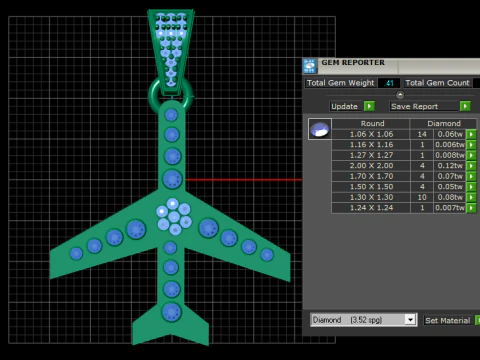
Task: Collapse the panel using the small round arrow
Action: coord(400,95)
